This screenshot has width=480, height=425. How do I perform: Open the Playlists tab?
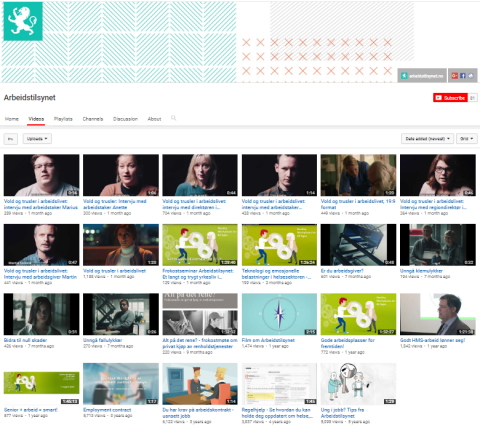click(63, 119)
